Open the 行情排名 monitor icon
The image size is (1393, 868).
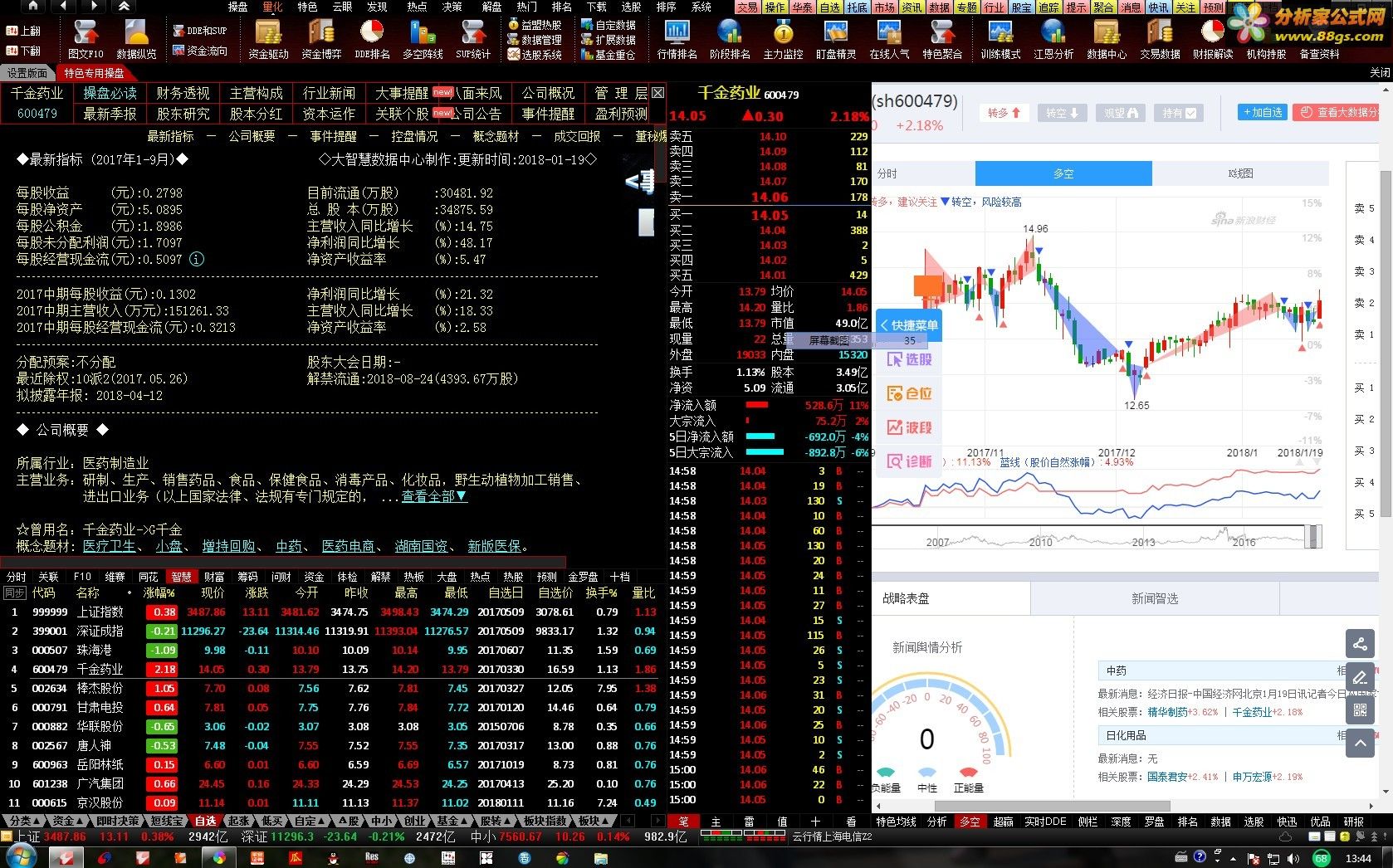[677, 38]
